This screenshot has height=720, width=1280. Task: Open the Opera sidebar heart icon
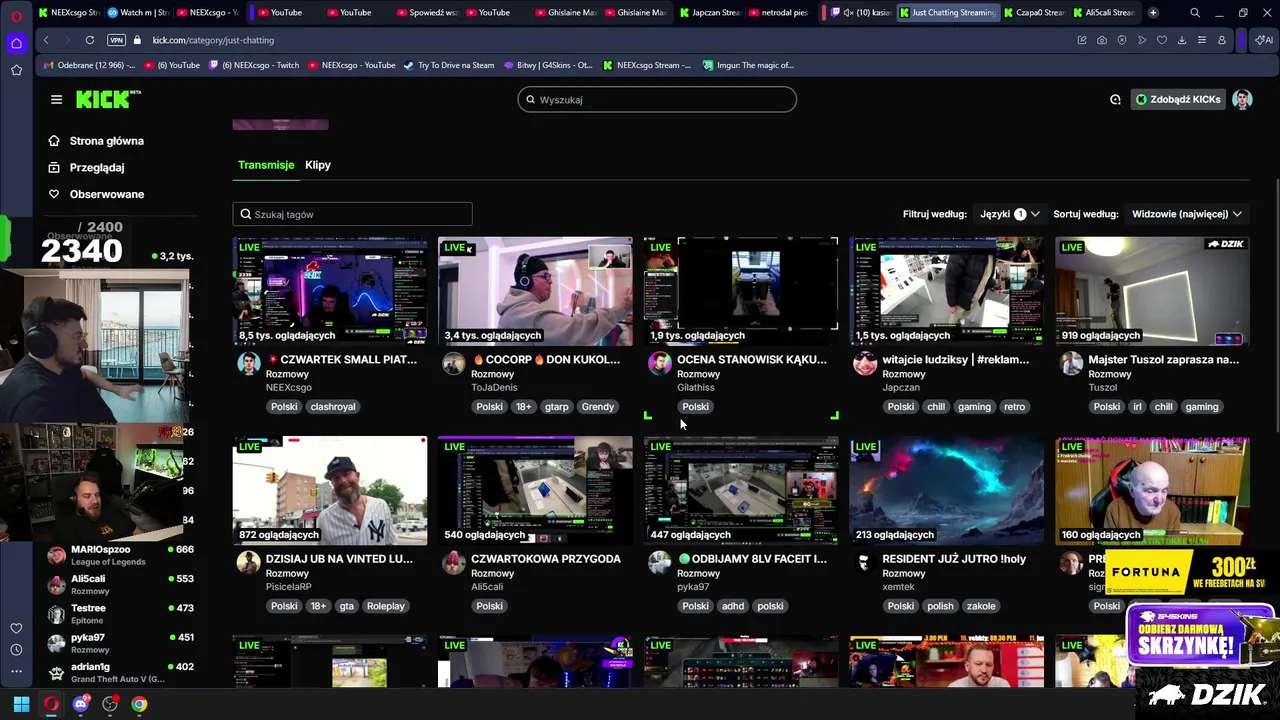(16, 628)
